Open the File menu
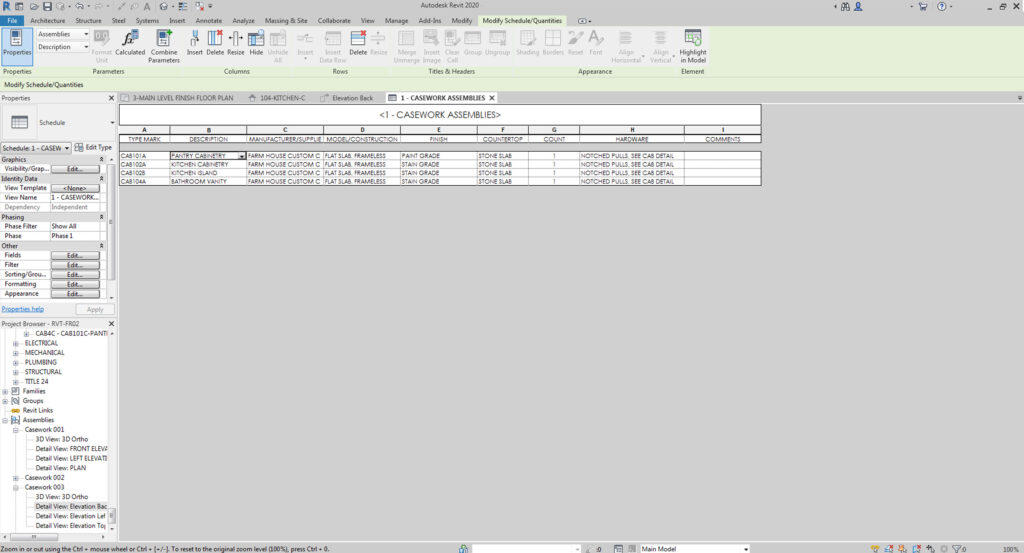Screen dimensions: 1024x553 pos(12,21)
